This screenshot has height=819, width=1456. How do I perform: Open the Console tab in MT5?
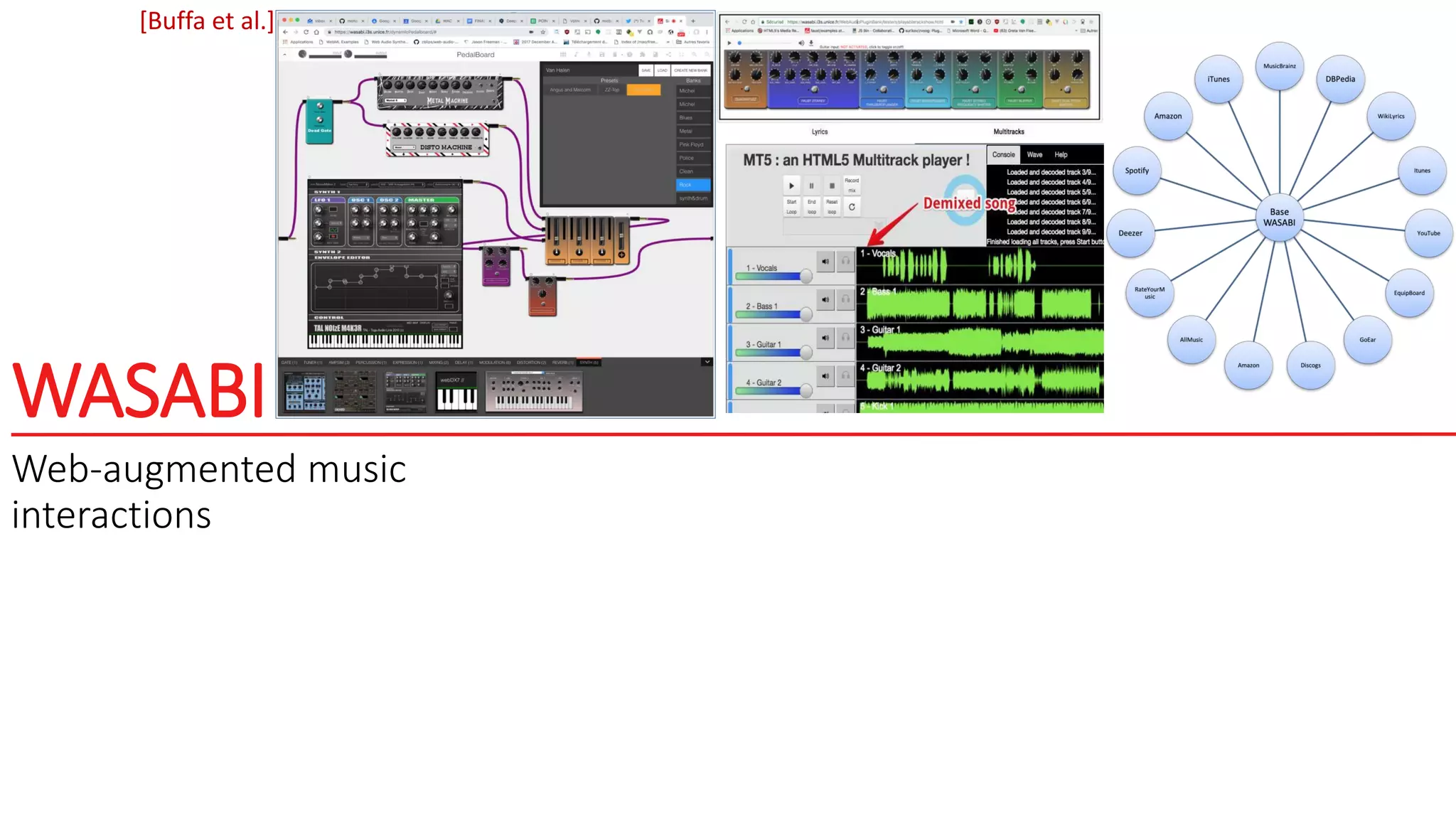pyautogui.click(x=1004, y=154)
